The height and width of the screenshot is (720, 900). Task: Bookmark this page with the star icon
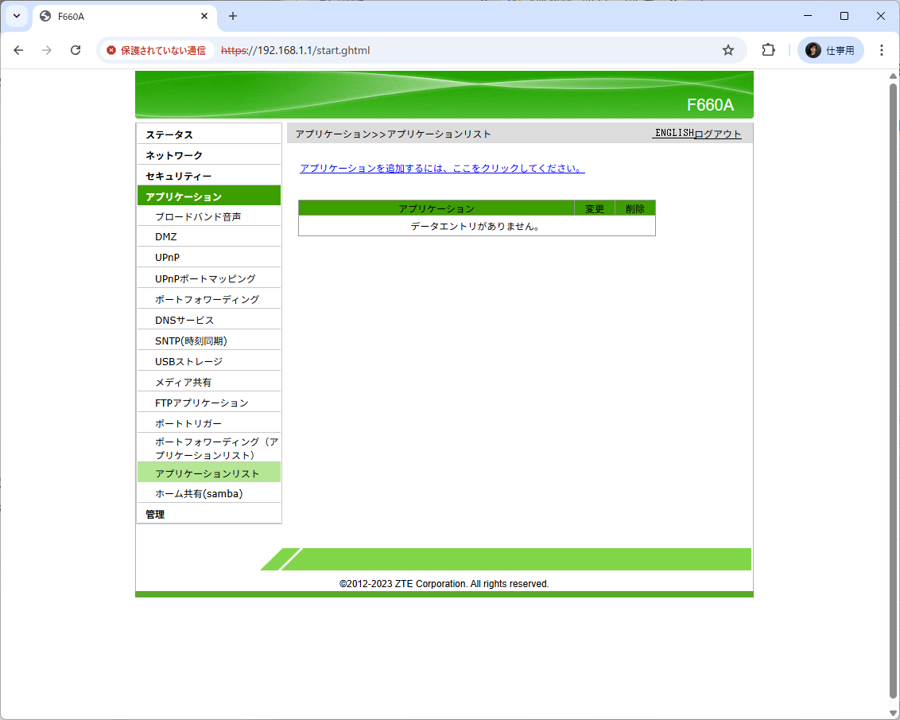click(x=728, y=50)
